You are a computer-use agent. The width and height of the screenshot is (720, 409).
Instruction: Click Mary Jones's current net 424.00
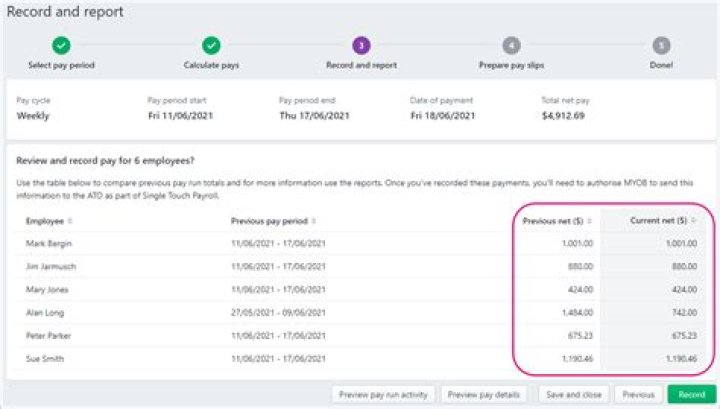click(x=684, y=290)
